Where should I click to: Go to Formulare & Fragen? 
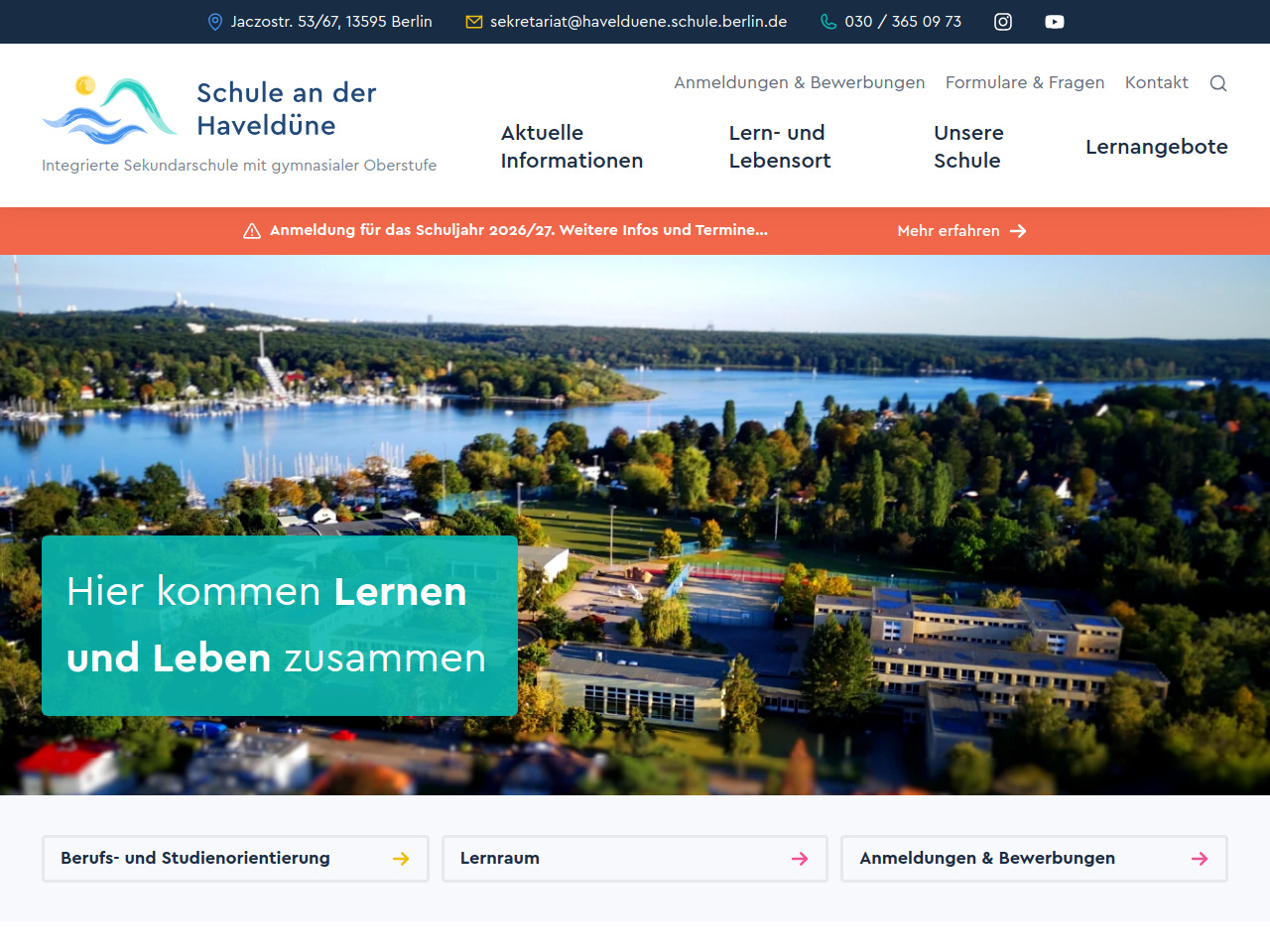[x=1024, y=82]
